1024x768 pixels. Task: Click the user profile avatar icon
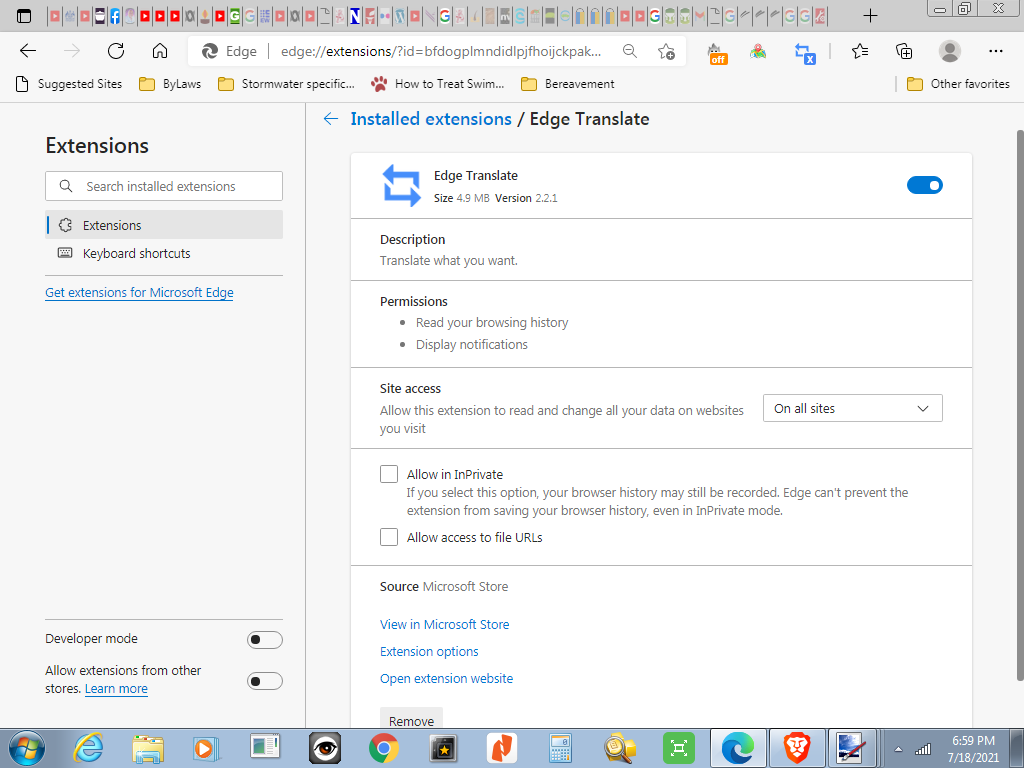pyautogui.click(x=950, y=51)
